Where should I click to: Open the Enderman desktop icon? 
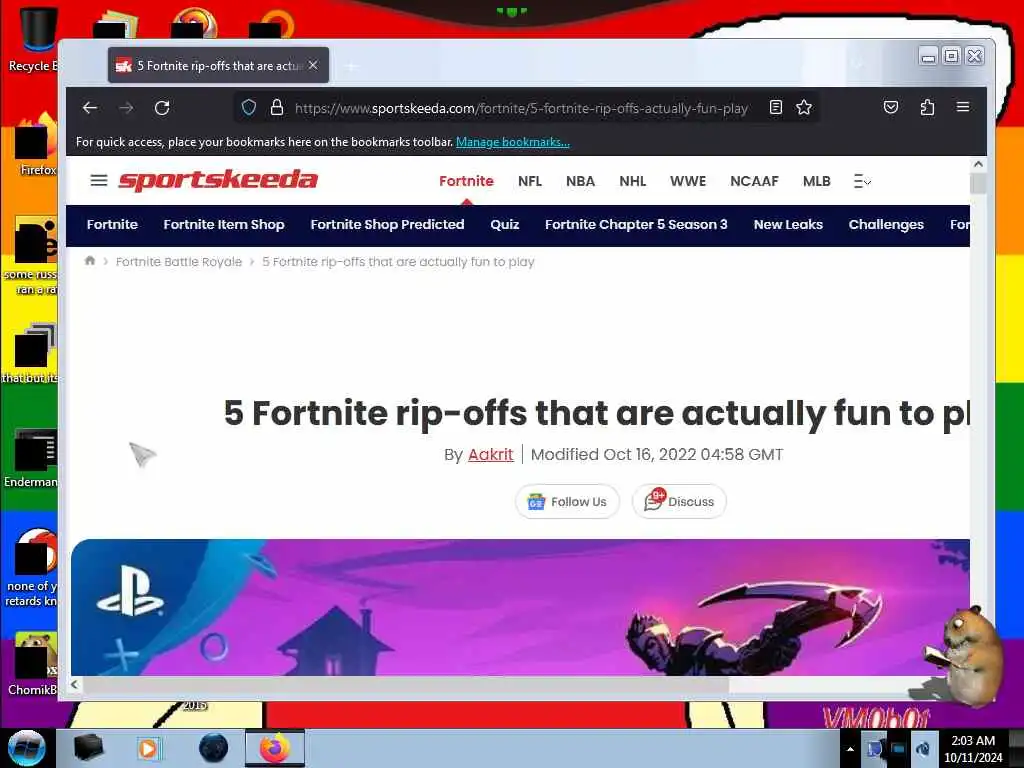(x=31, y=458)
